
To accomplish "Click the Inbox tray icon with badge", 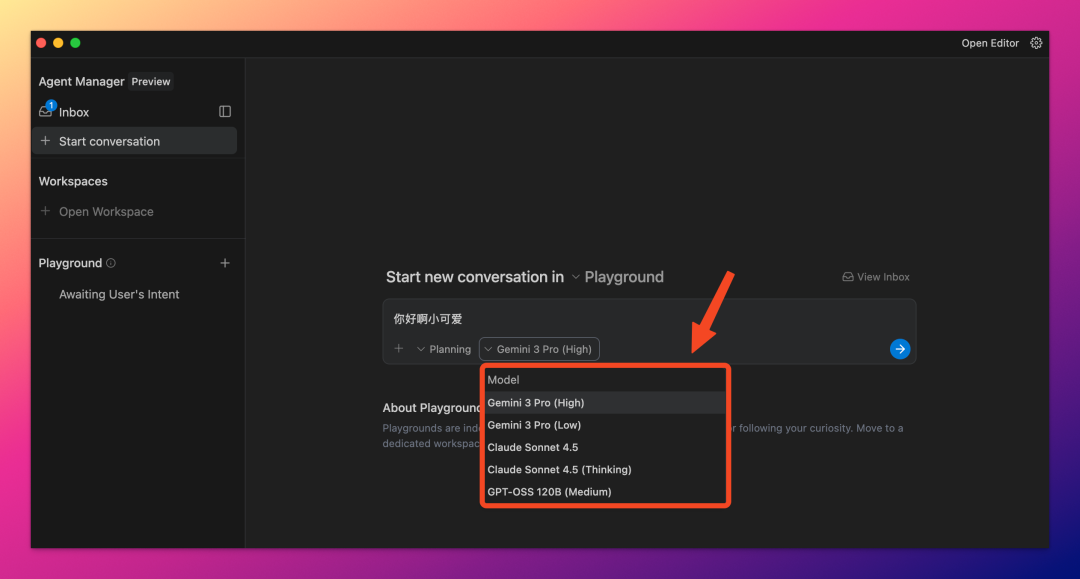I will point(46,111).
